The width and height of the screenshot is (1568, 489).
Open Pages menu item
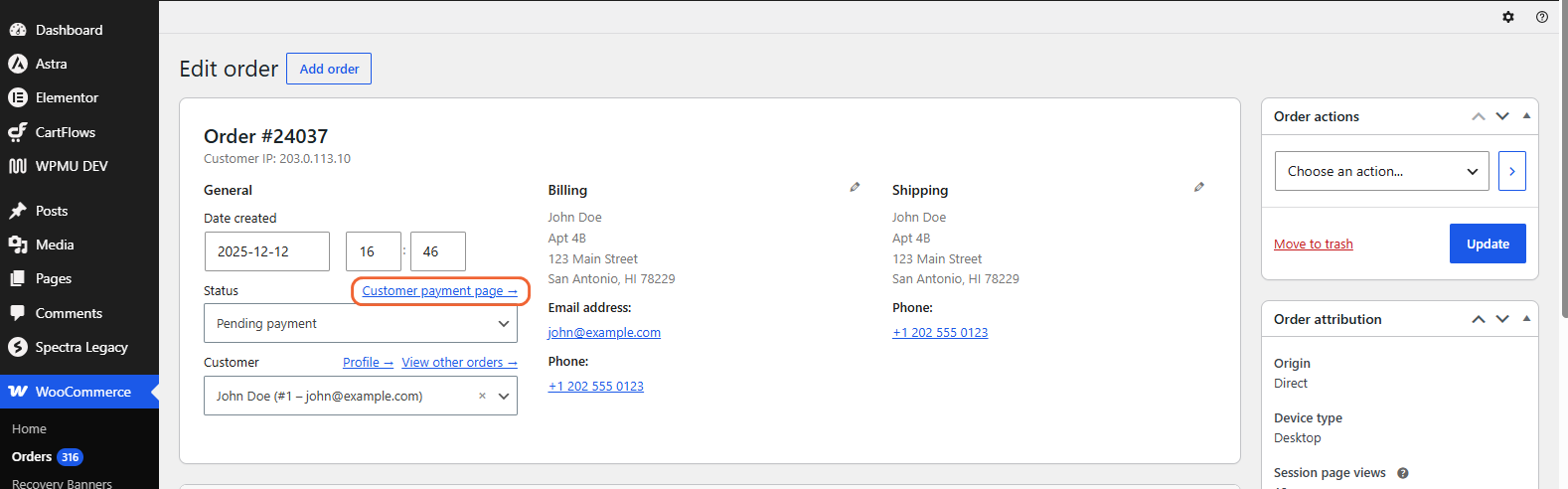point(79,279)
